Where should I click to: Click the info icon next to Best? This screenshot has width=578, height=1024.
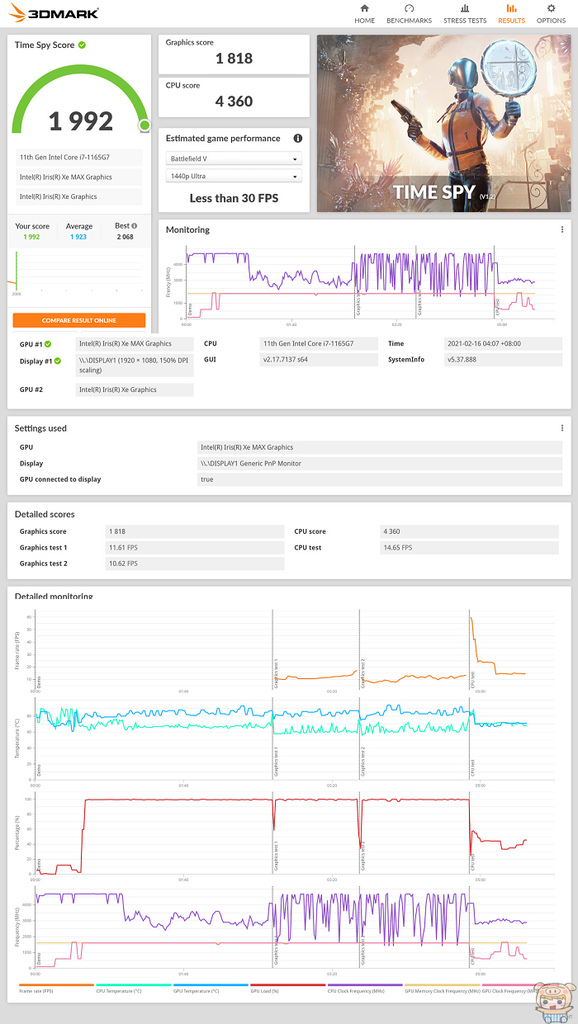(x=134, y=226)
